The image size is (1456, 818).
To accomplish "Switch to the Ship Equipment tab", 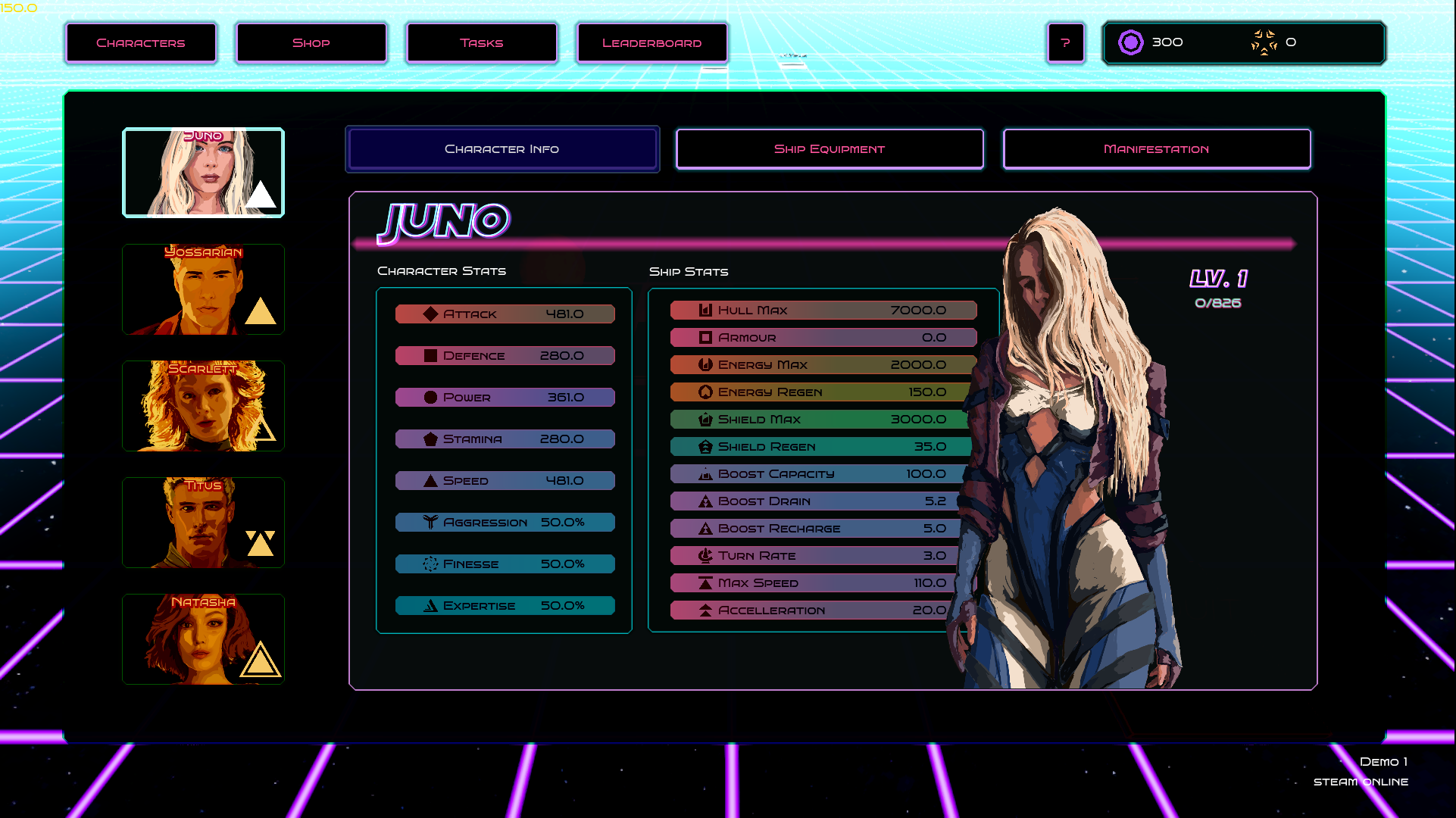I will (830, 149).
